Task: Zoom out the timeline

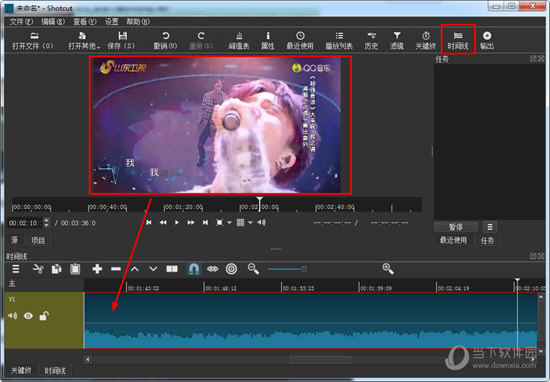Action: point(253,269)
